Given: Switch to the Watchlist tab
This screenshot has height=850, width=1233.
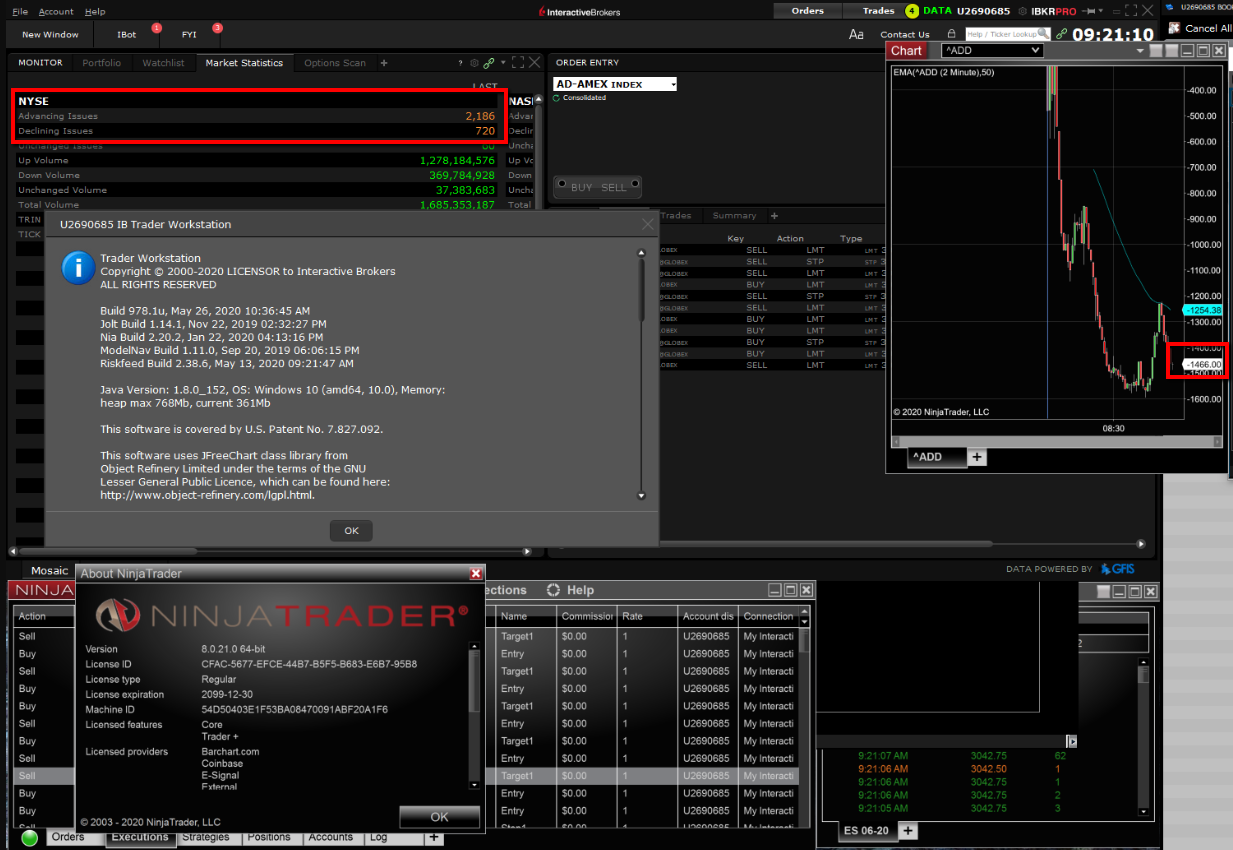Looking at the screenshot, I should (163, 62).
